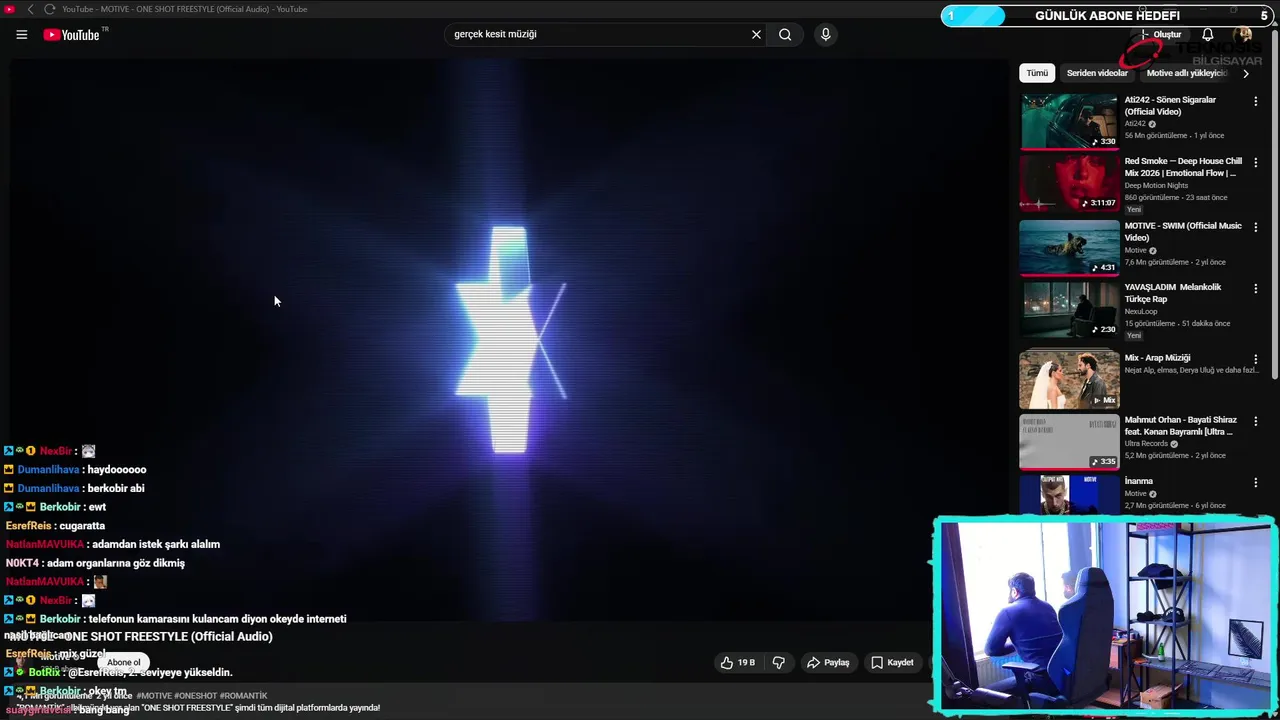Select the Seriden videolar chip
1280x720 pixels.
pyautogui.click(x=1097, y=73)
